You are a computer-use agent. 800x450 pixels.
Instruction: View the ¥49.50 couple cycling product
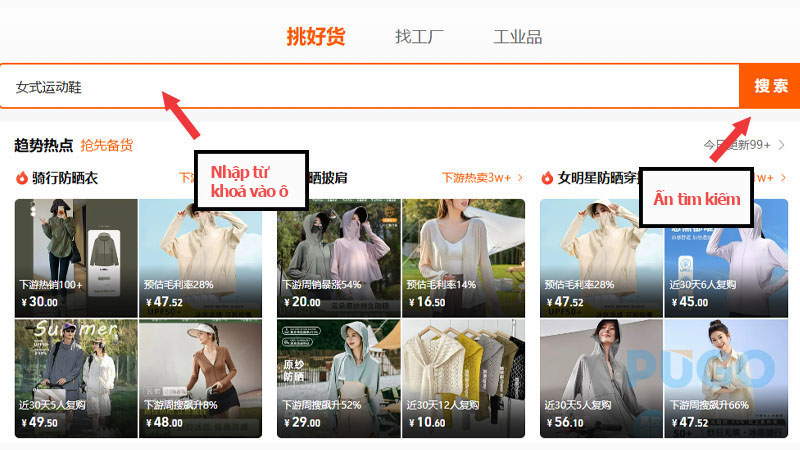(x=75, y=378)
